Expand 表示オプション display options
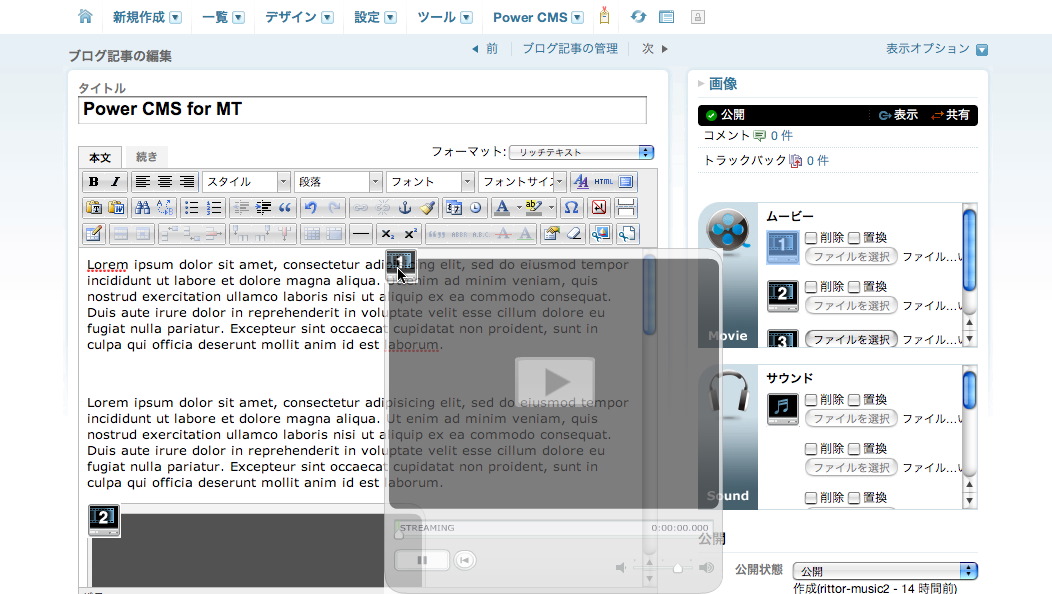This screenshot has width=1052, height=594. pos(937,49)
